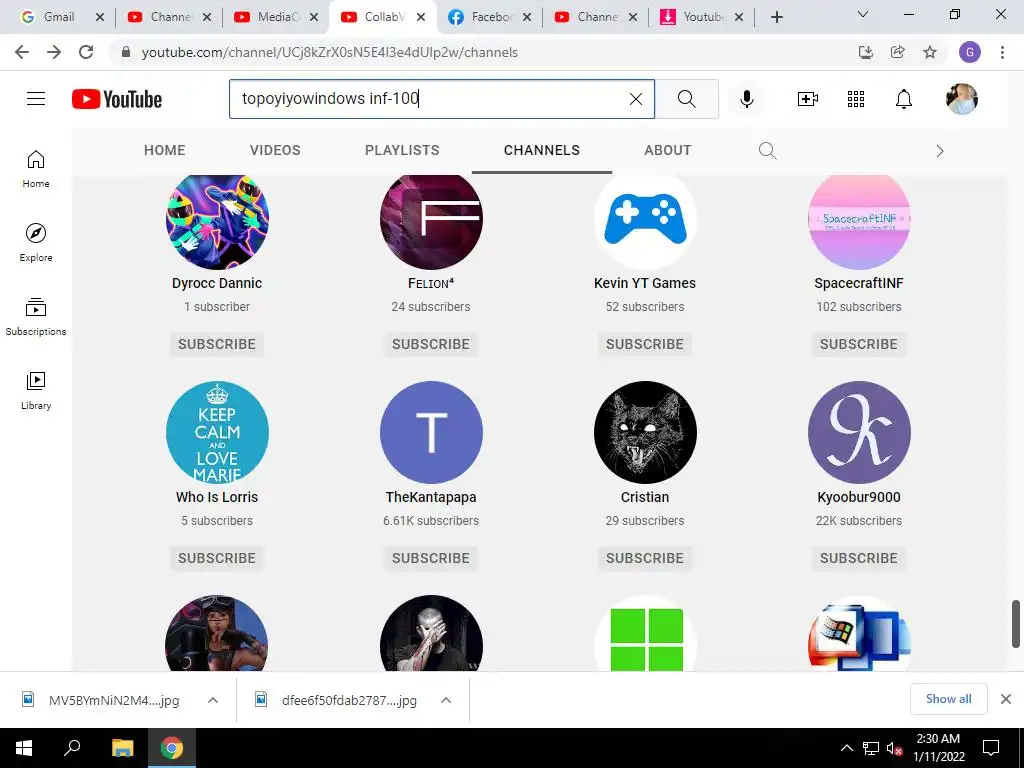The width and height of the screenshot is (1024, 768).
Task: Open a new browser tab
Action: 776,17
